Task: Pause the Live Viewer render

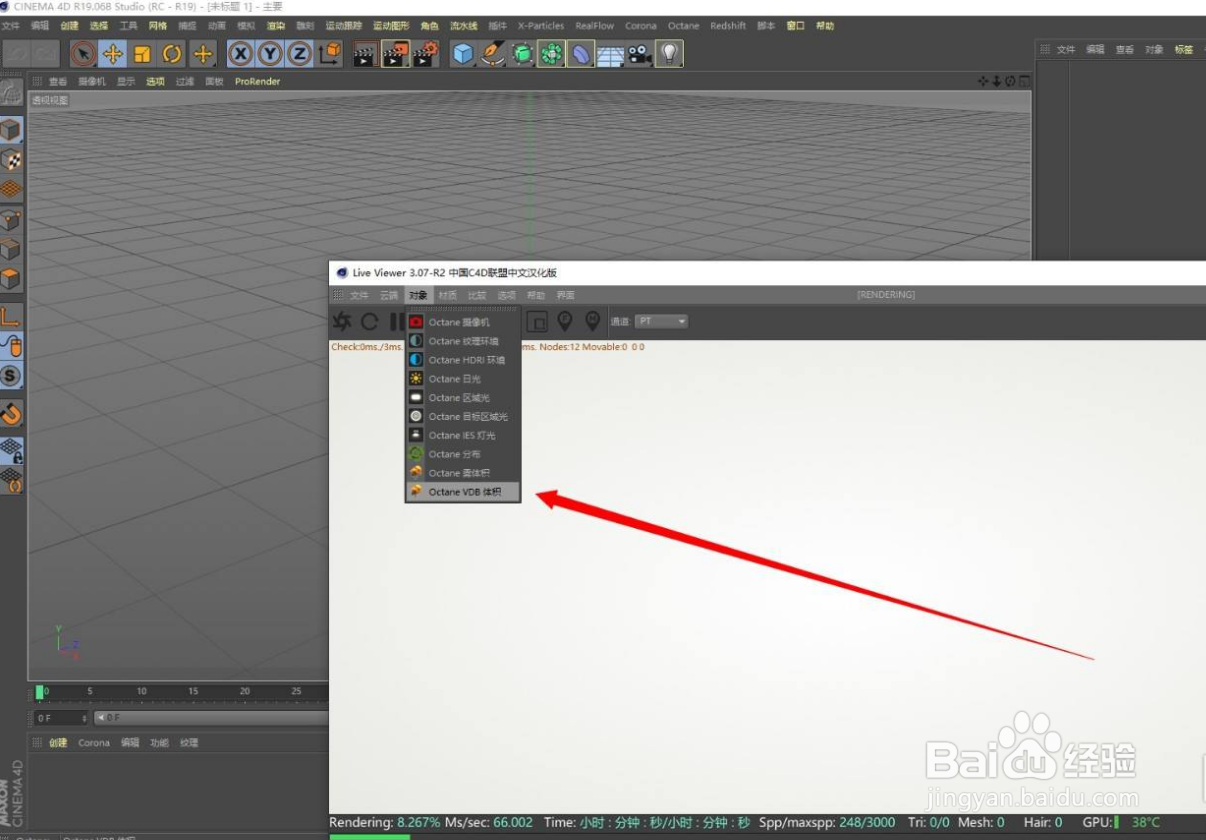Action: coord(396,321)
